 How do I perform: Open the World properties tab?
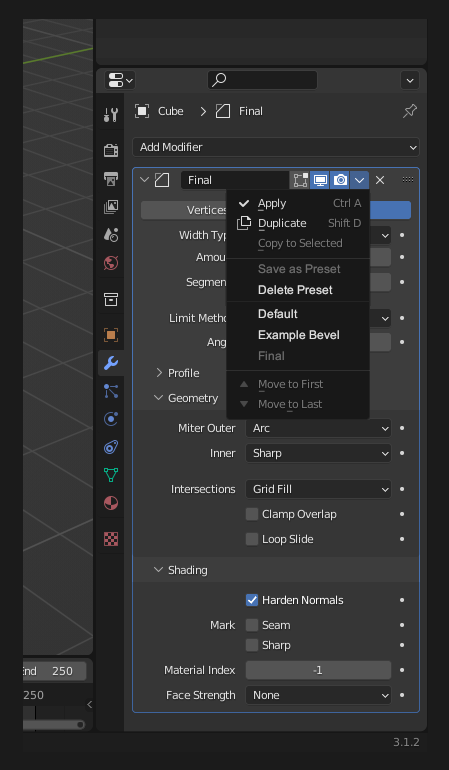click(x=111, y=263)
